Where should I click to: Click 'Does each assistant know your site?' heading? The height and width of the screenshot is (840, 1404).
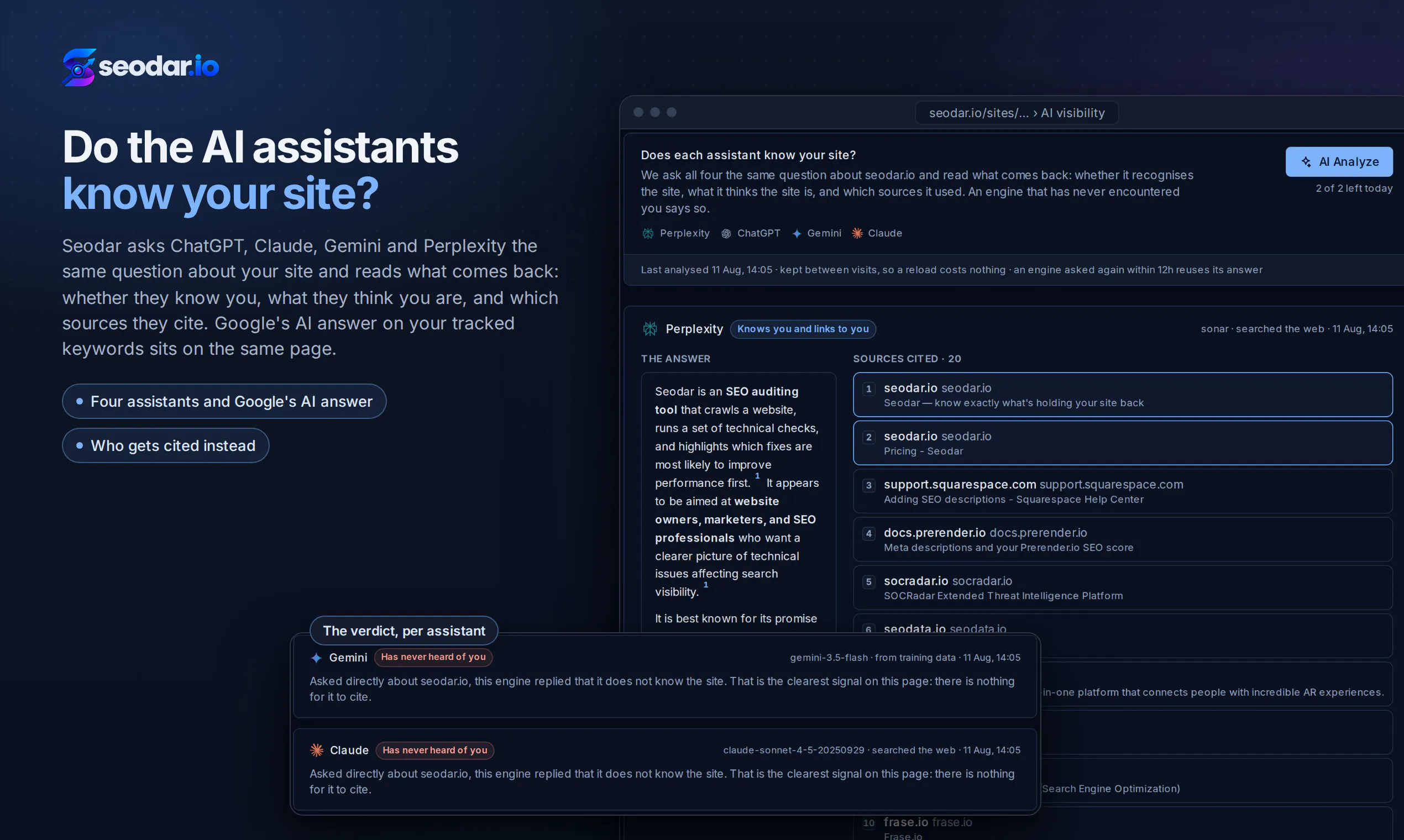[x=748, y=155]
